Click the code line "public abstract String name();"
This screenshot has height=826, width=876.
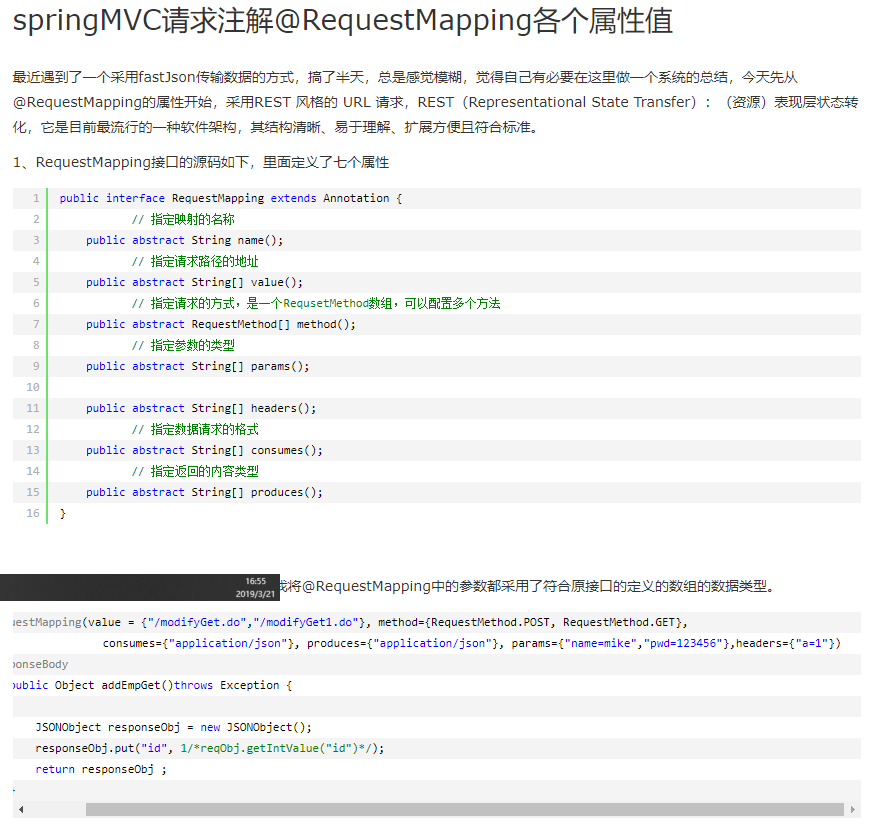coord(184,240)
